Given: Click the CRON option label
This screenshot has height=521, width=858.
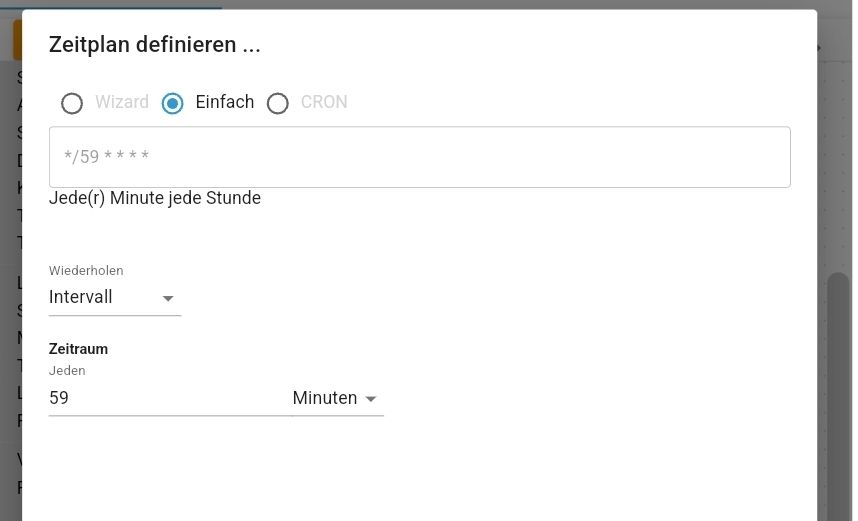Looking at the screenshot, I should (x=324, y=102).
